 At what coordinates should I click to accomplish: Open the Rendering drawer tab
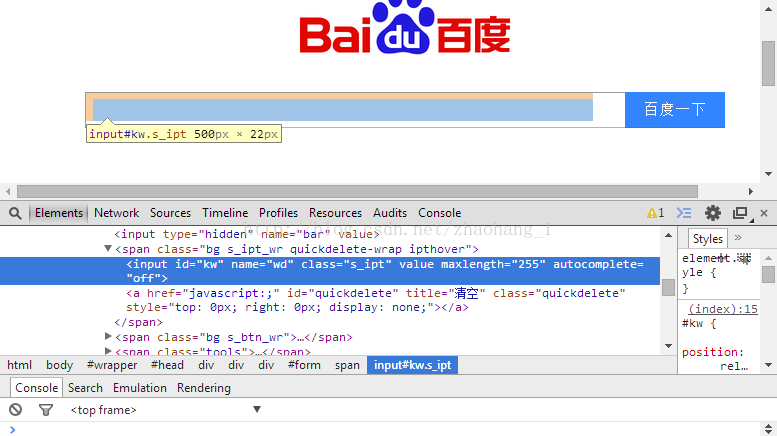pos(204,388)
